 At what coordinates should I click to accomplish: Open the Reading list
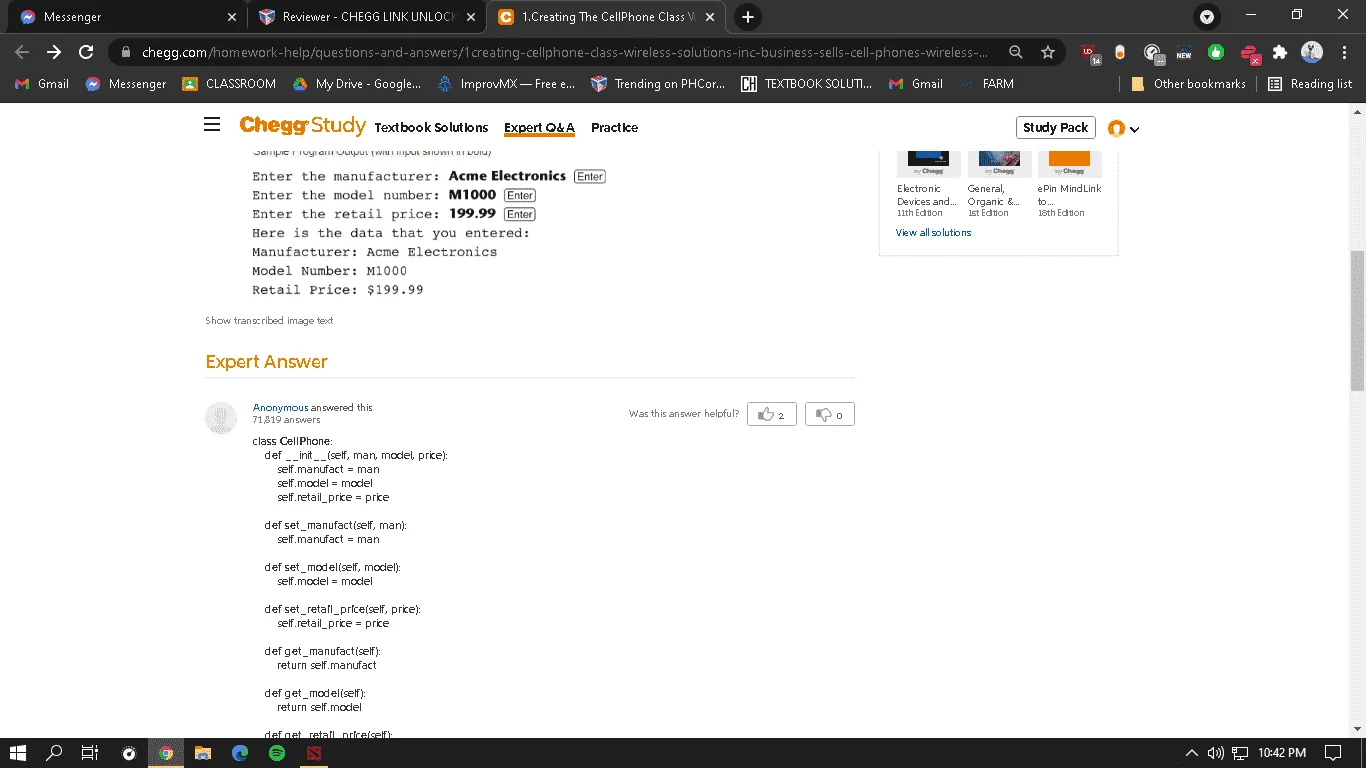1310,84
